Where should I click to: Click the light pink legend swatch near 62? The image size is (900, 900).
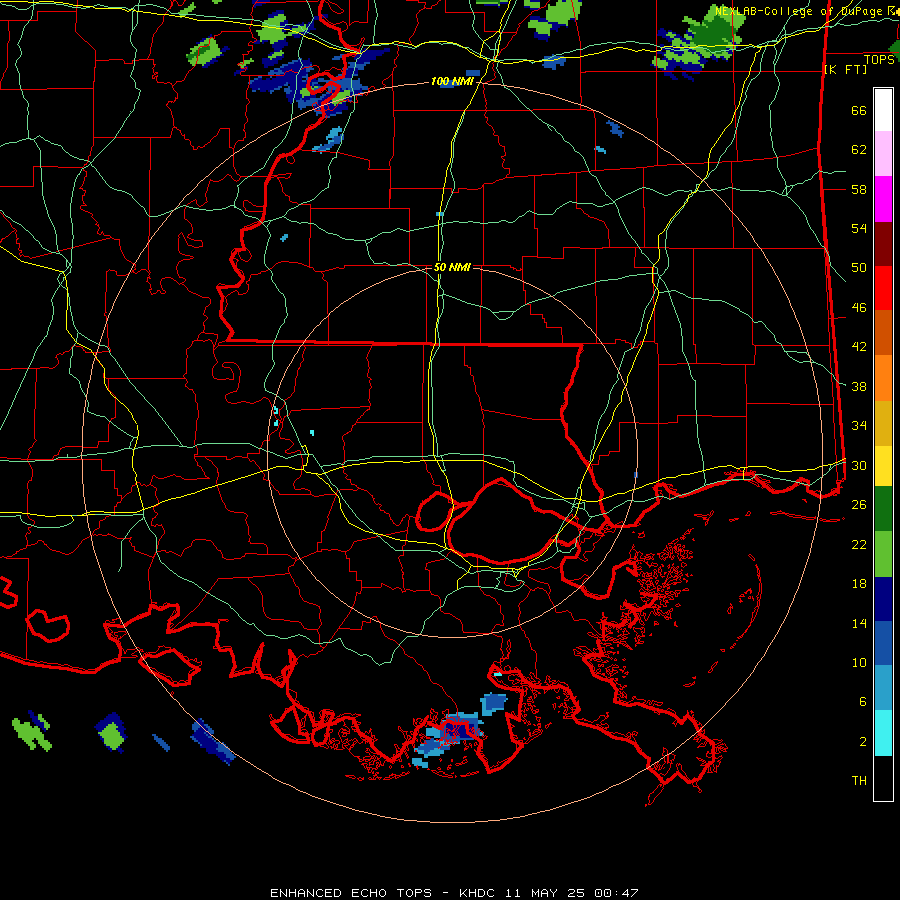pyautogui.click(x=883, y=153)
